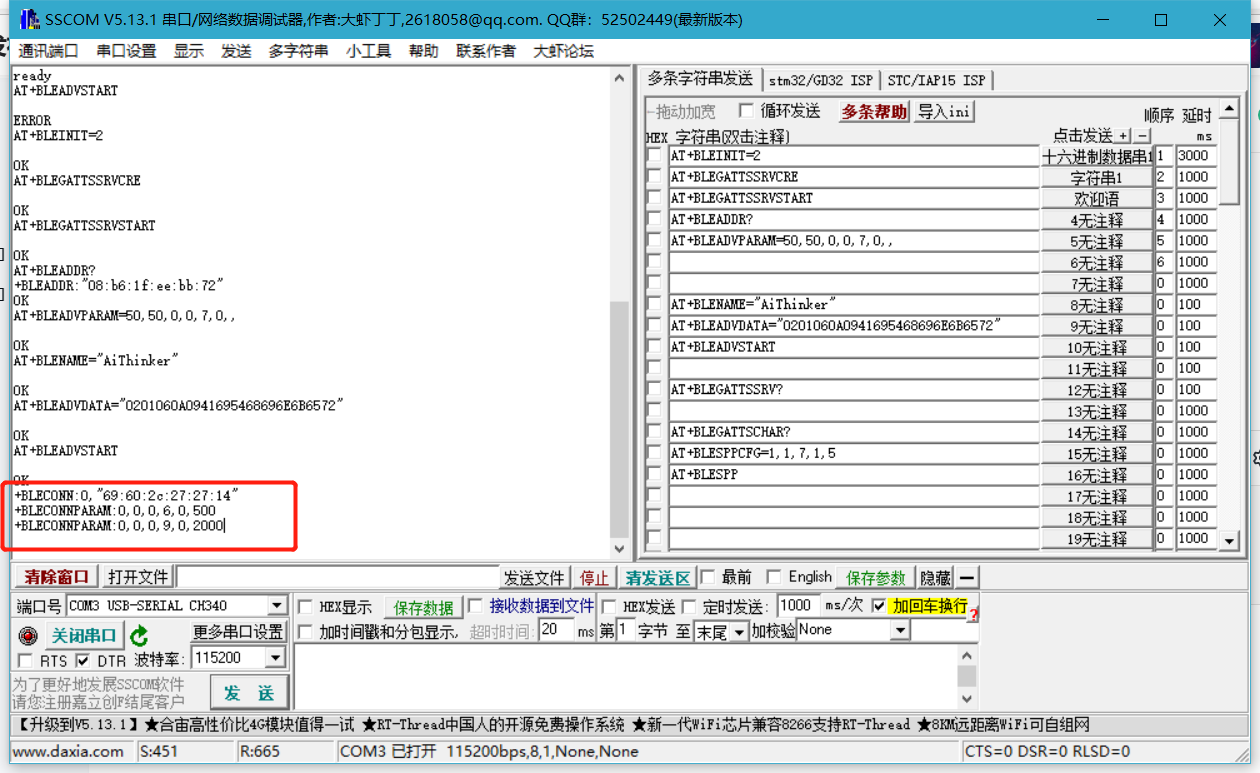Viewport: 1260px width, 773px height.
Task: Open 末尾 dropdown
Action: coord(739,631)
